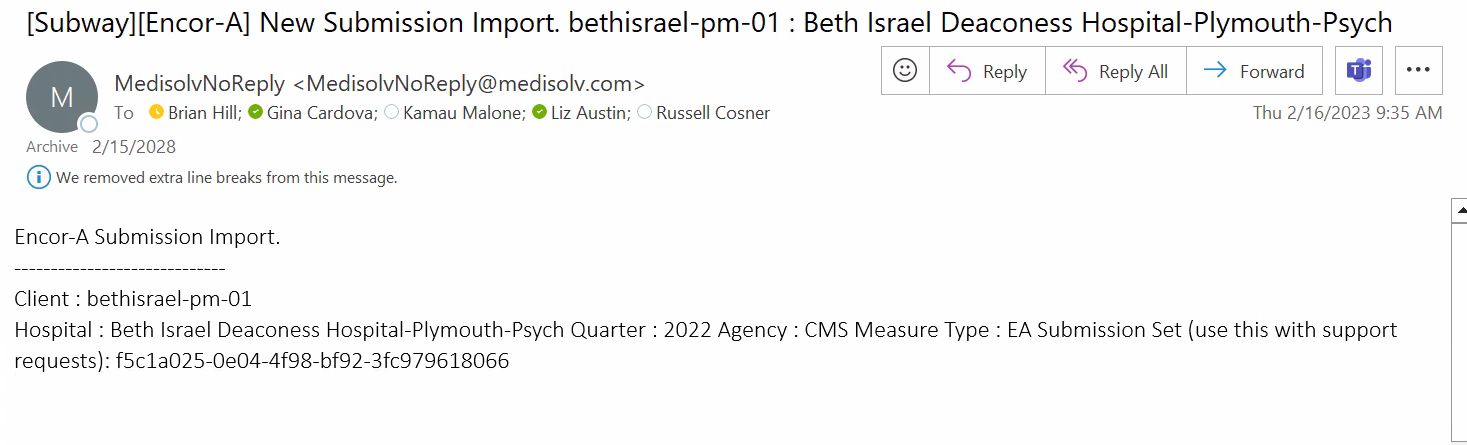
Task: Click the smiley reaction icon
Action: (905, 71)
